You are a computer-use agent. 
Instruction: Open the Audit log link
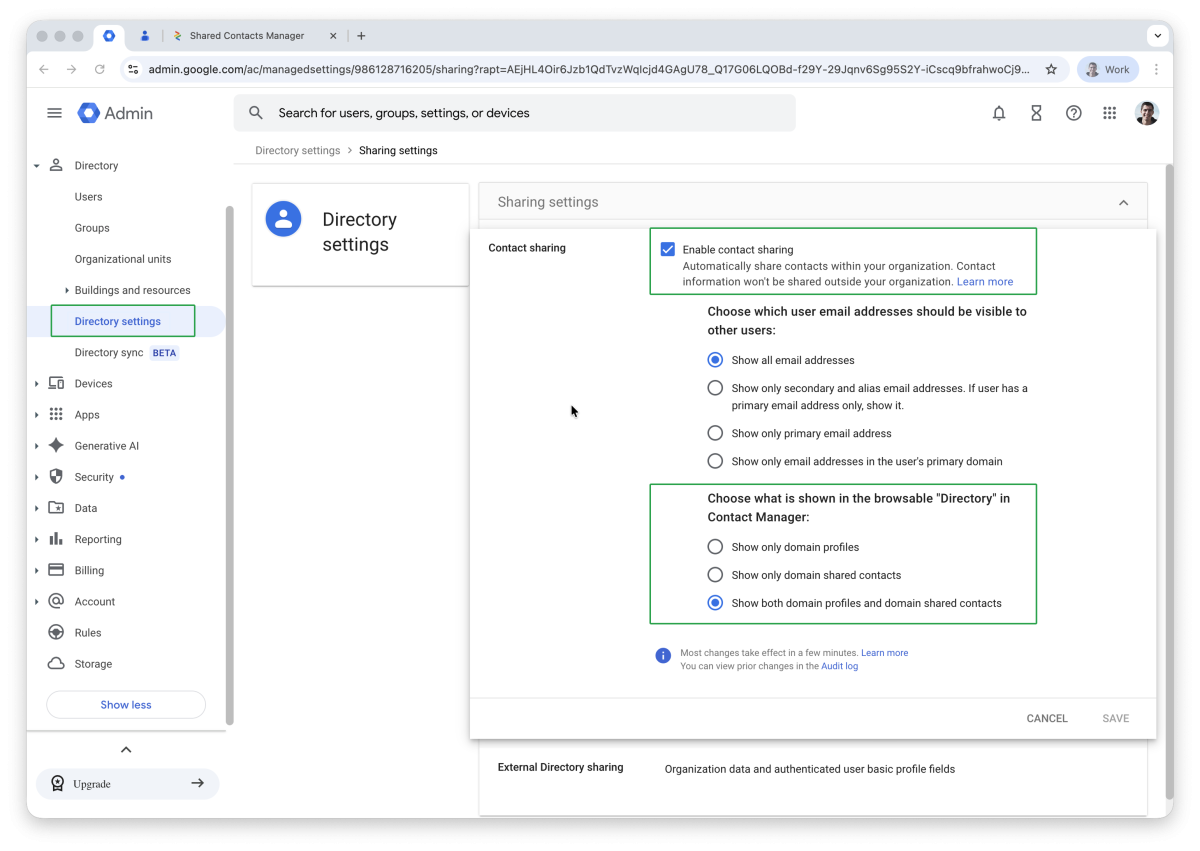pos(839,666)
